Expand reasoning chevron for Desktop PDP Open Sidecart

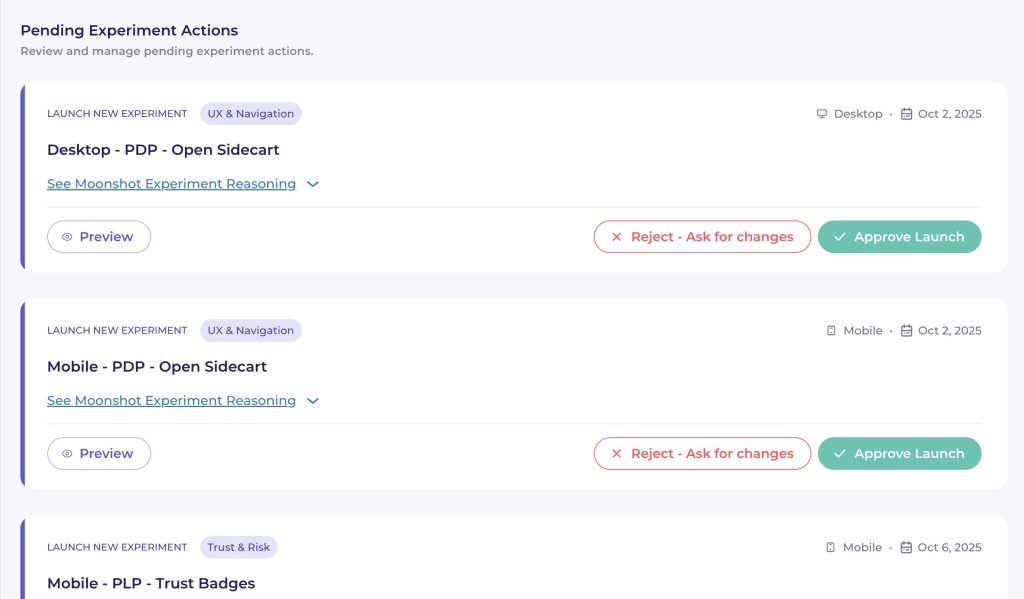pyautogui.click(x=313, y=184)
